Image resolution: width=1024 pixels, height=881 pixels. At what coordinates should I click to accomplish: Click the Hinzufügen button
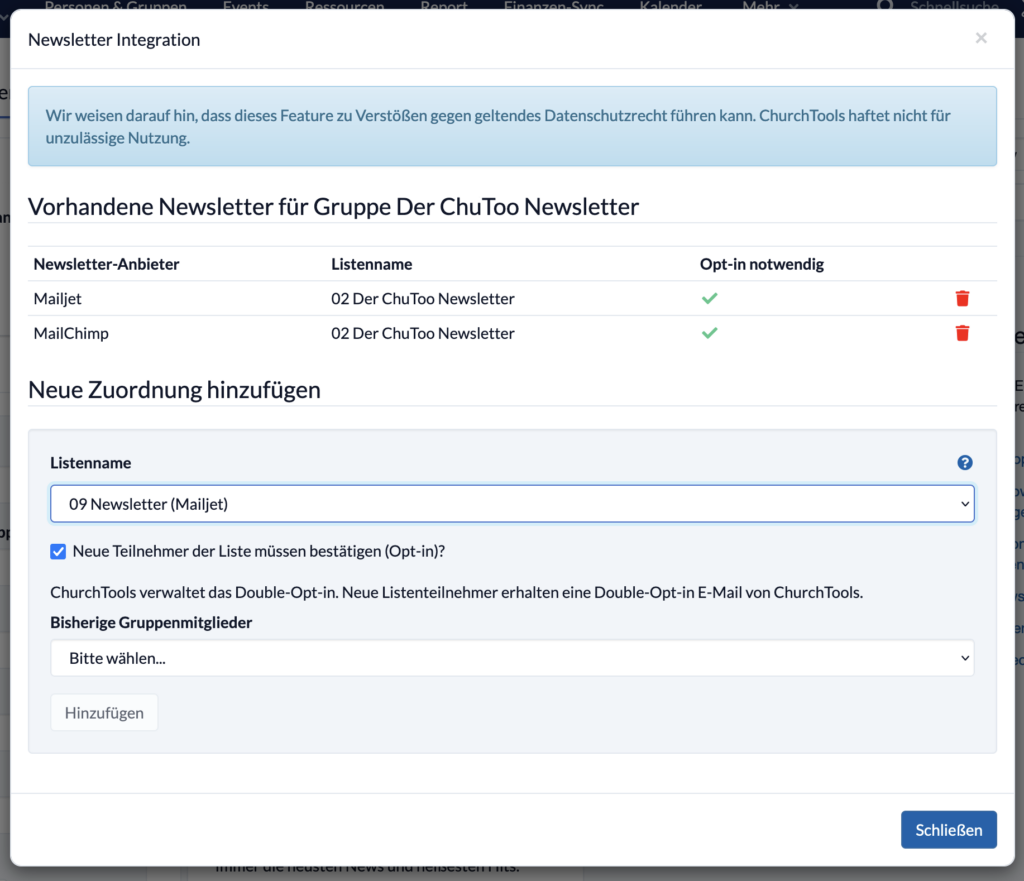coord(104,713)
